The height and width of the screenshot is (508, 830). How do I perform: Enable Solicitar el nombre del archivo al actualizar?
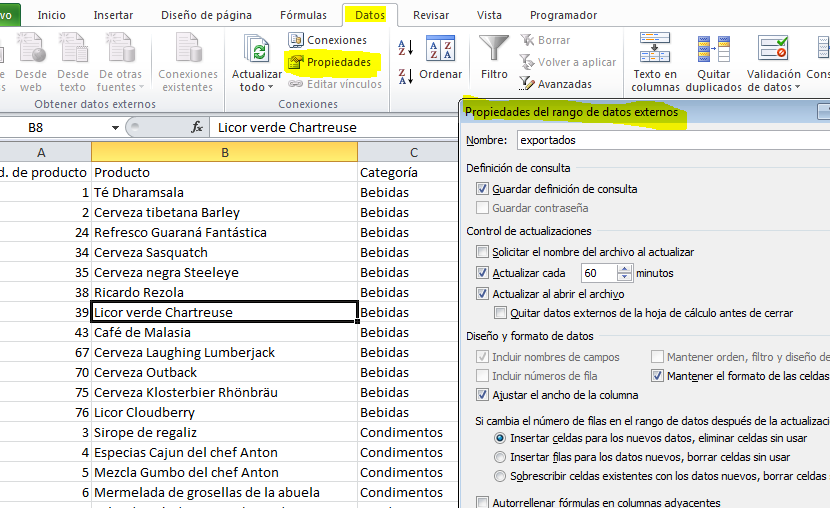[482, 252]
